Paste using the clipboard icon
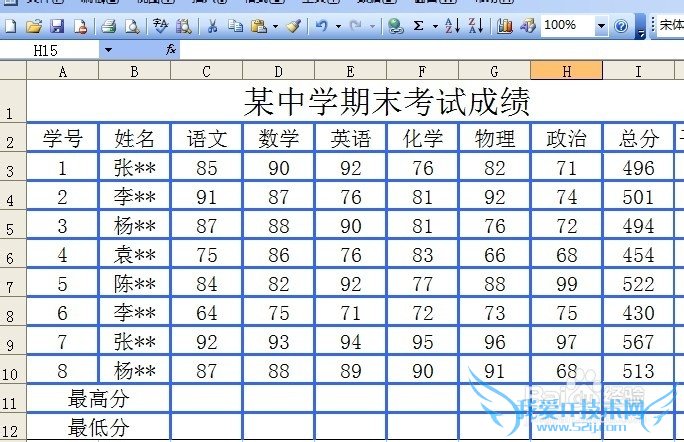The width and height of the screenshot is (684, 442). click(259, 26)
